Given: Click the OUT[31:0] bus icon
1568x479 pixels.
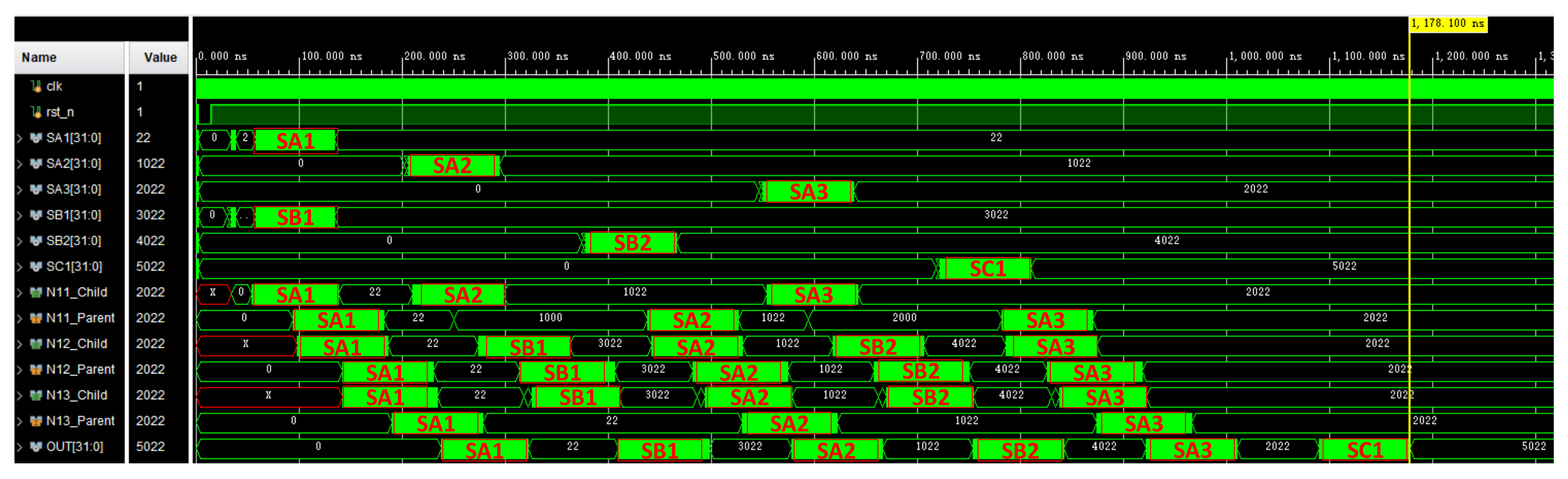Looking at the screenshot, I should click(36, 447).
